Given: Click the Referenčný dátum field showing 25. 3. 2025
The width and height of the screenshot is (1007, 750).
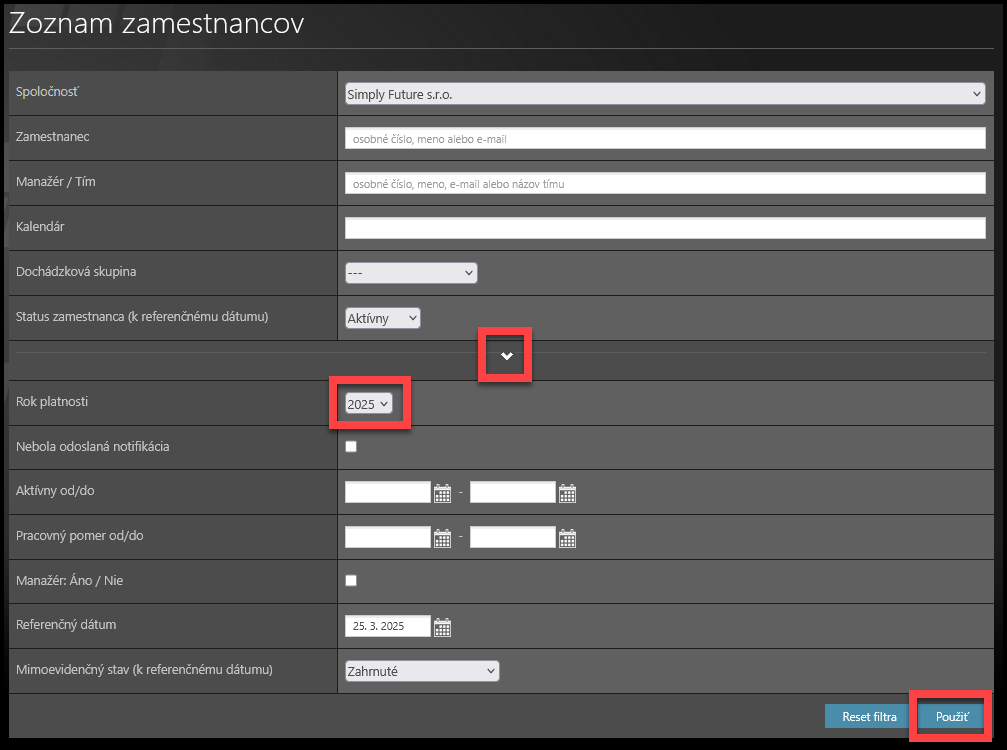Looking at the screenshot, I should [x=387, y=626].
